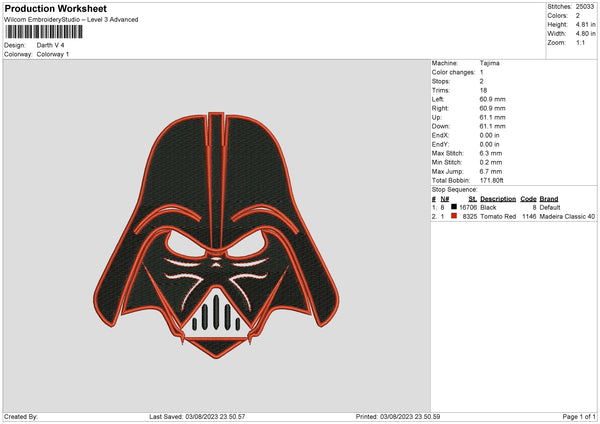Select code 1146 in stop sequence
This screenshot has height=424, width=600.
click(529, 217)
